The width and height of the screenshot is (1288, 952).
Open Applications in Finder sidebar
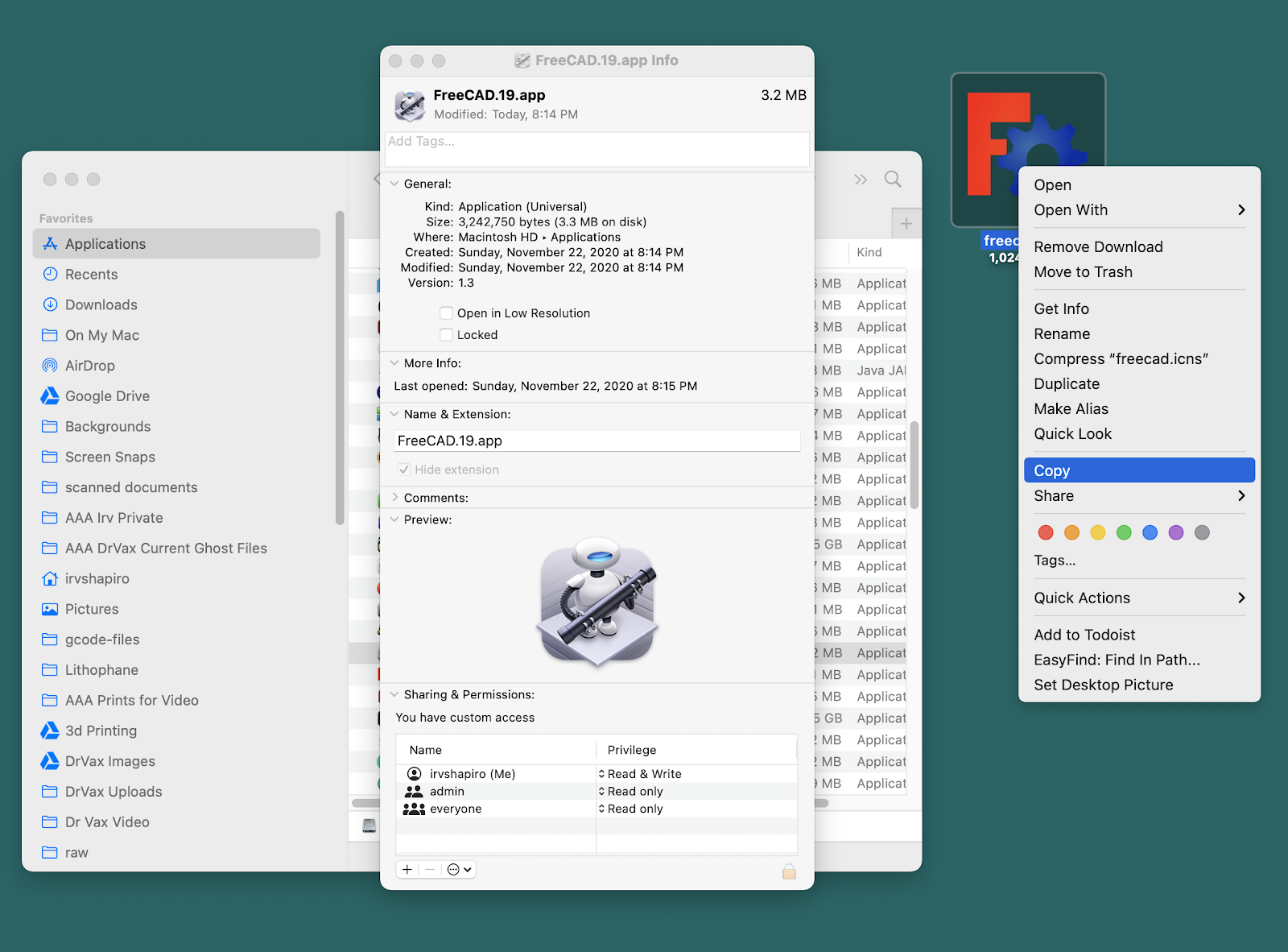[x=176, y=243]
